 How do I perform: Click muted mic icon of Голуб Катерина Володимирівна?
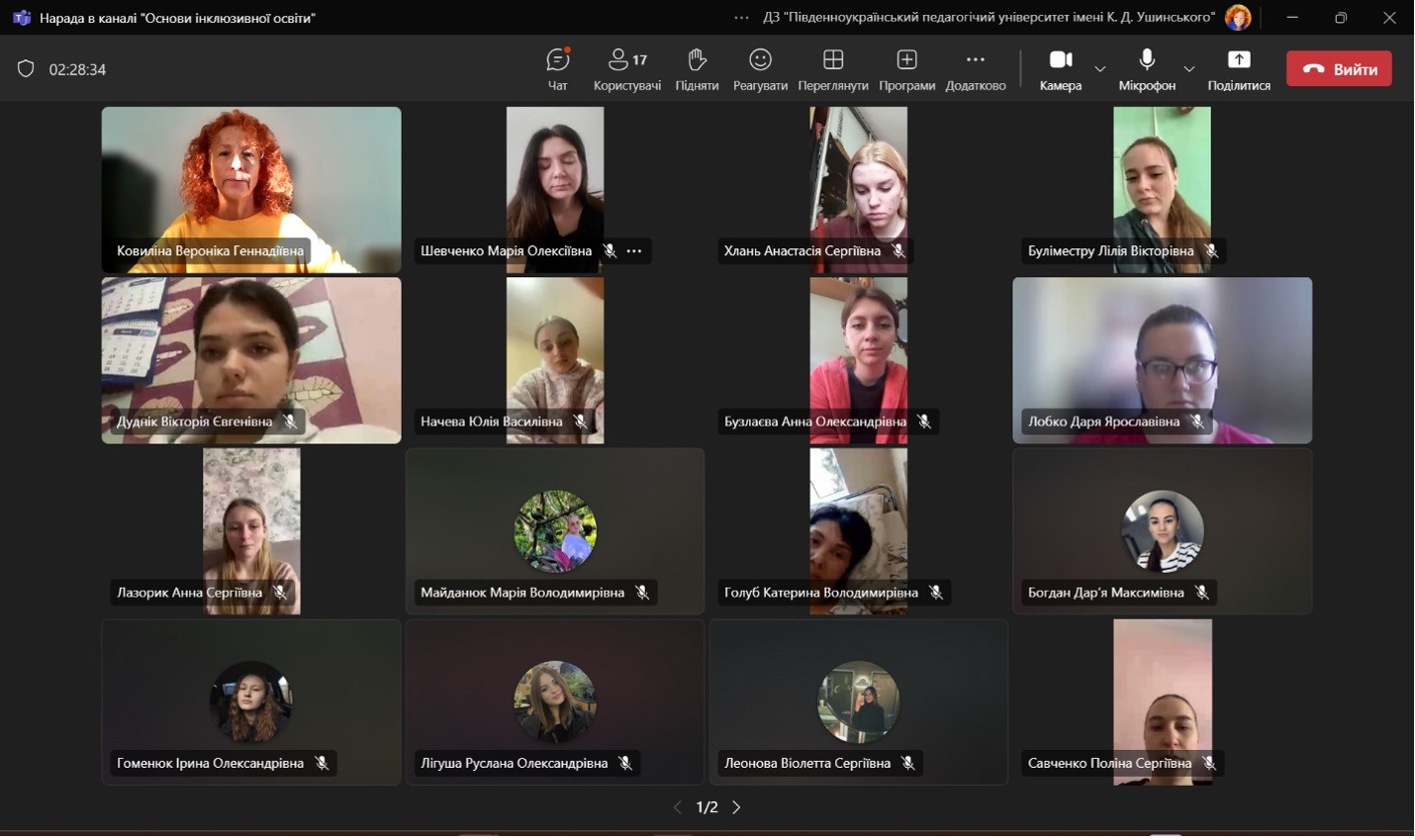(x=936, y=593)
